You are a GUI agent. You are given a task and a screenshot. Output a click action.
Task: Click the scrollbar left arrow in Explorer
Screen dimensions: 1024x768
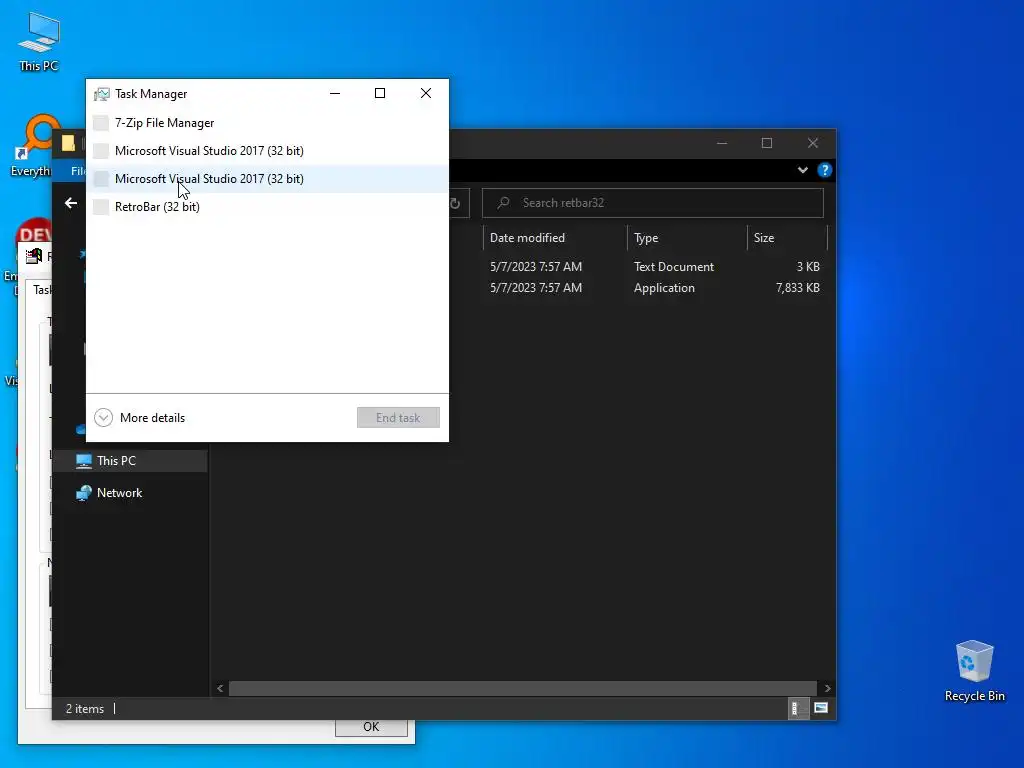[x=220, y=688]
